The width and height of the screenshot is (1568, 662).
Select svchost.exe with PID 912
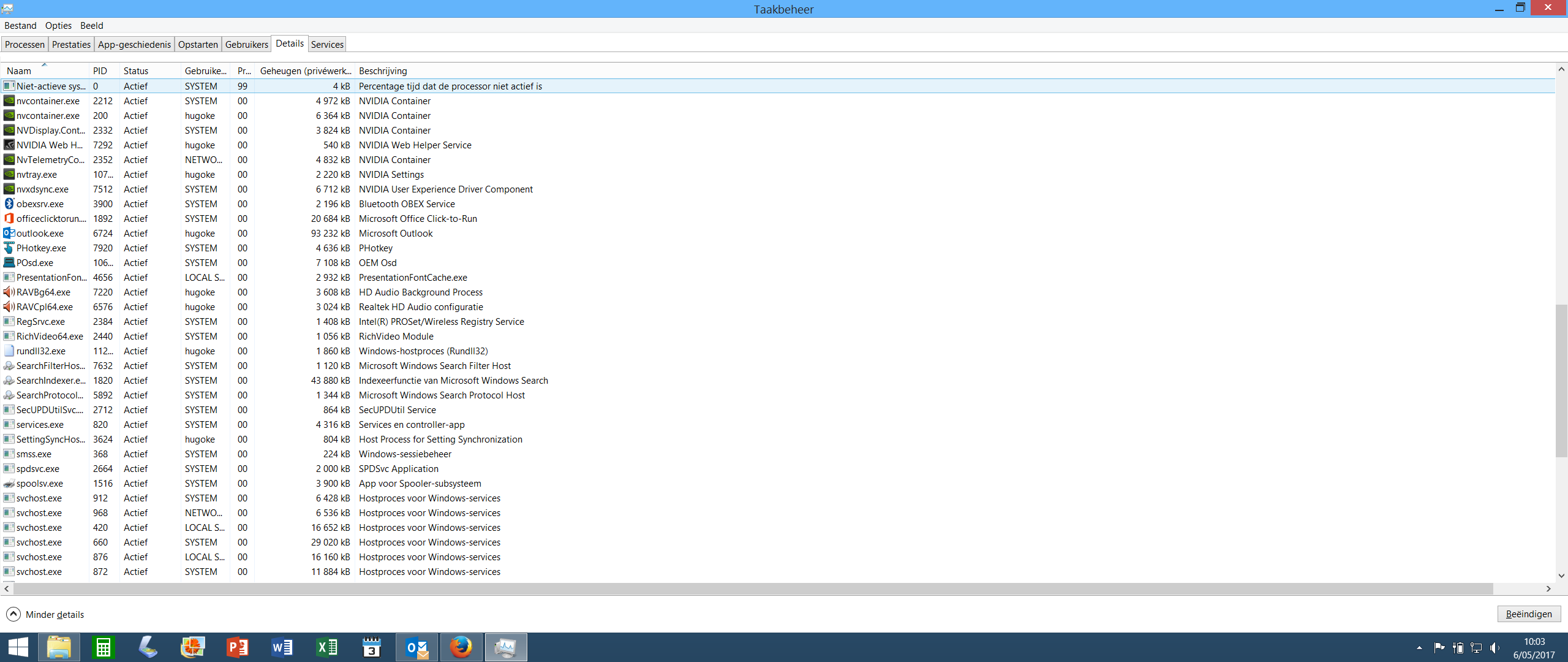778,498
